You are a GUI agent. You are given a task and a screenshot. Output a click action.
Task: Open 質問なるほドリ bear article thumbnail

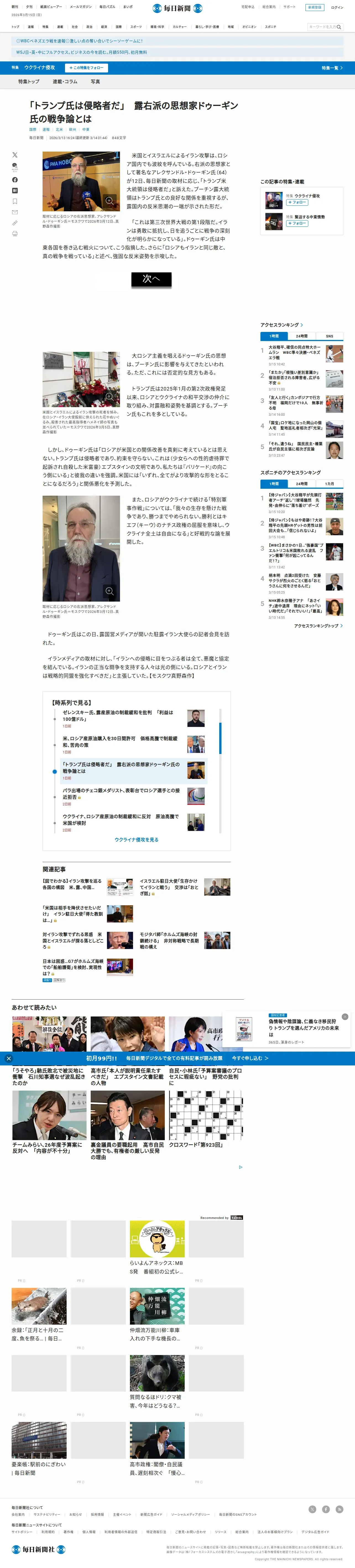point(157,1373)
